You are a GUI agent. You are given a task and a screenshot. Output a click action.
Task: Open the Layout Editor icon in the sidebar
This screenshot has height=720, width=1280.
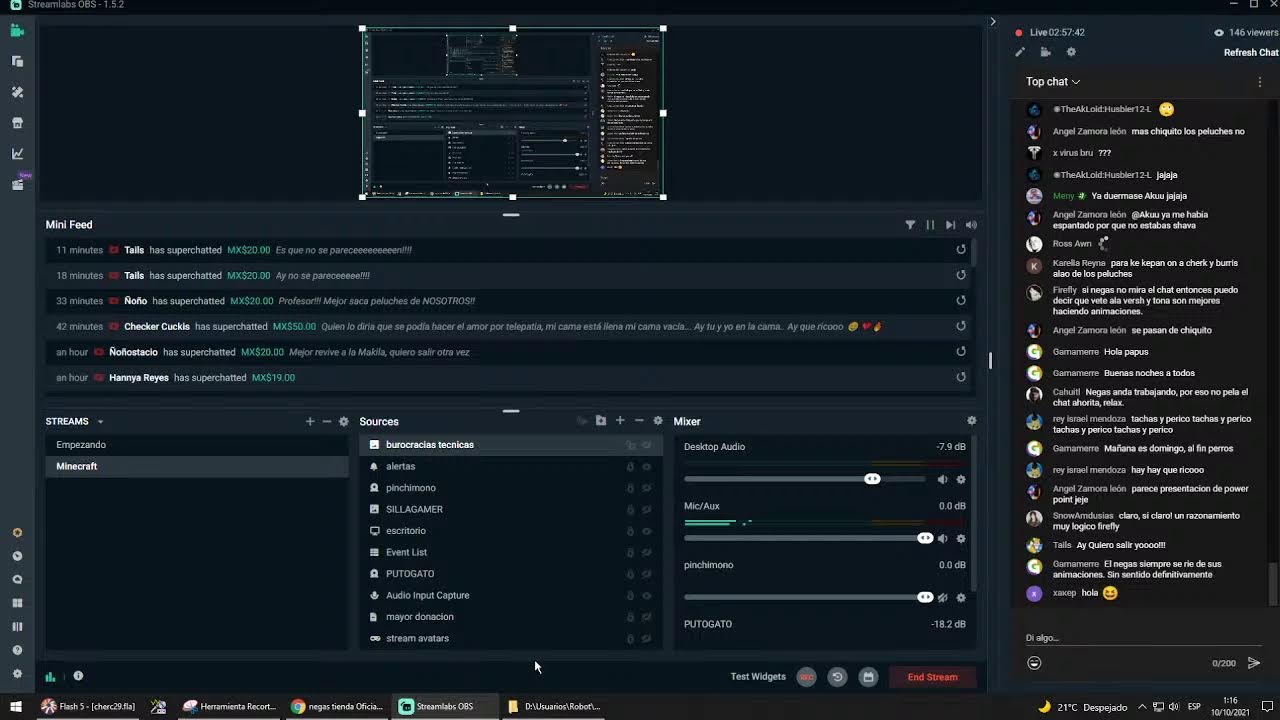pyautogui.click(x=17, y=61)
